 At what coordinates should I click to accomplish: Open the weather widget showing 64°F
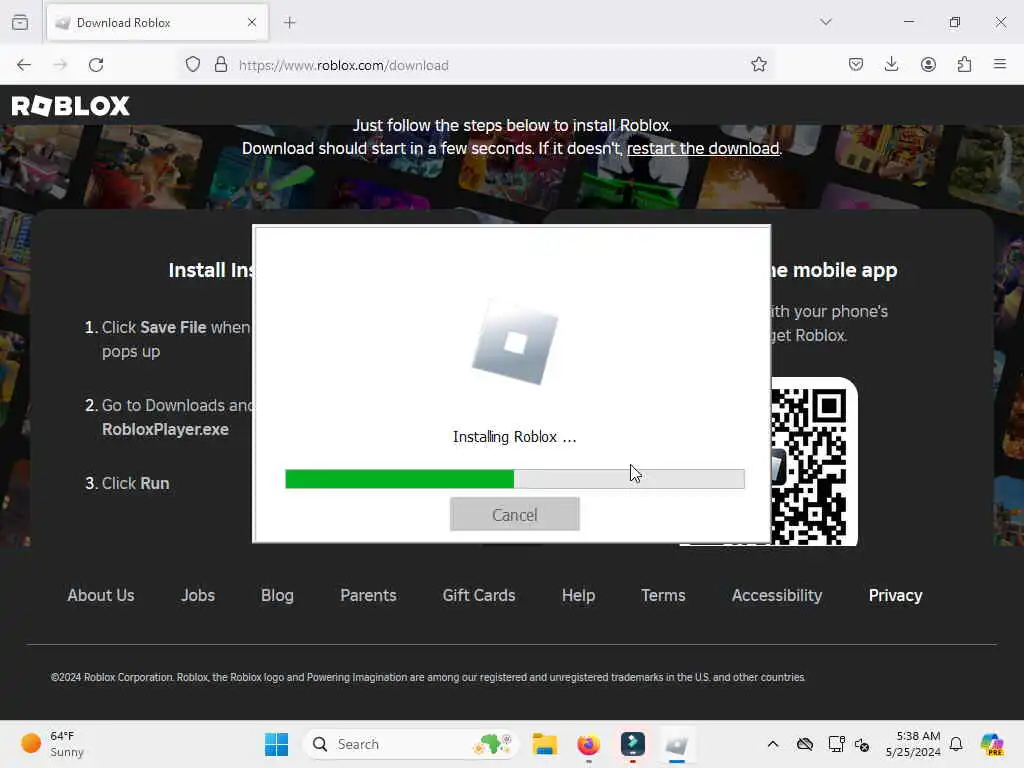[x=52, y=744]
